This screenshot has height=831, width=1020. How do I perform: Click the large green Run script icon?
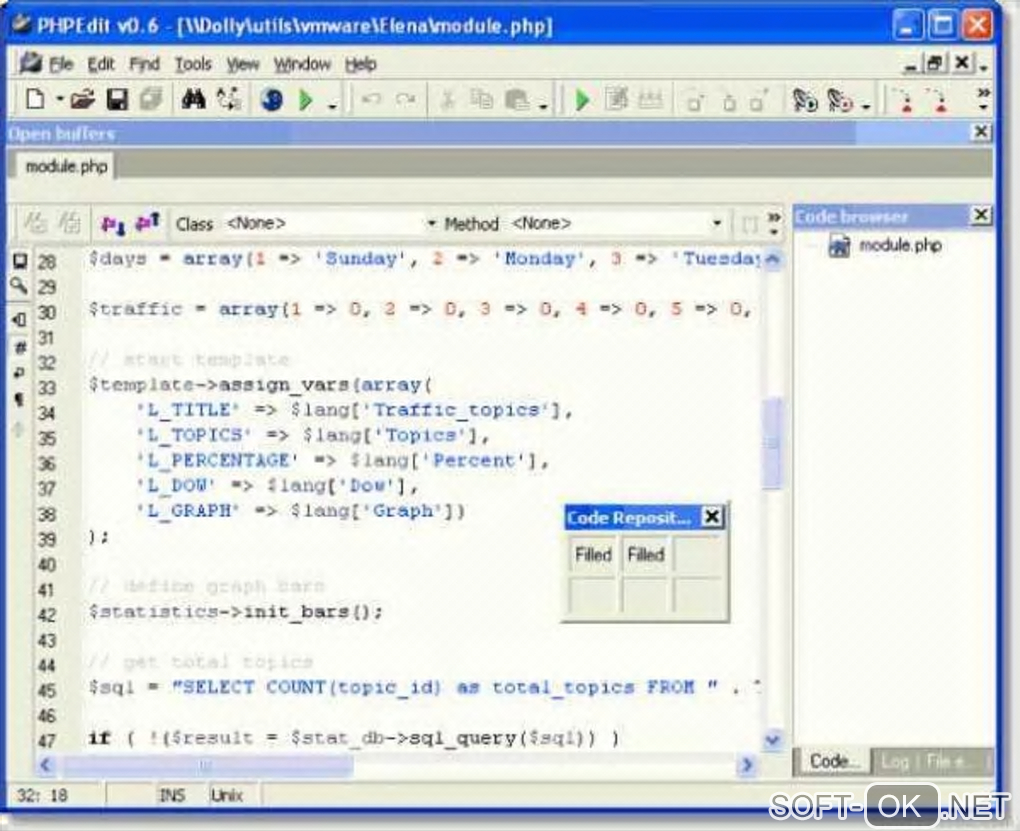583,100
